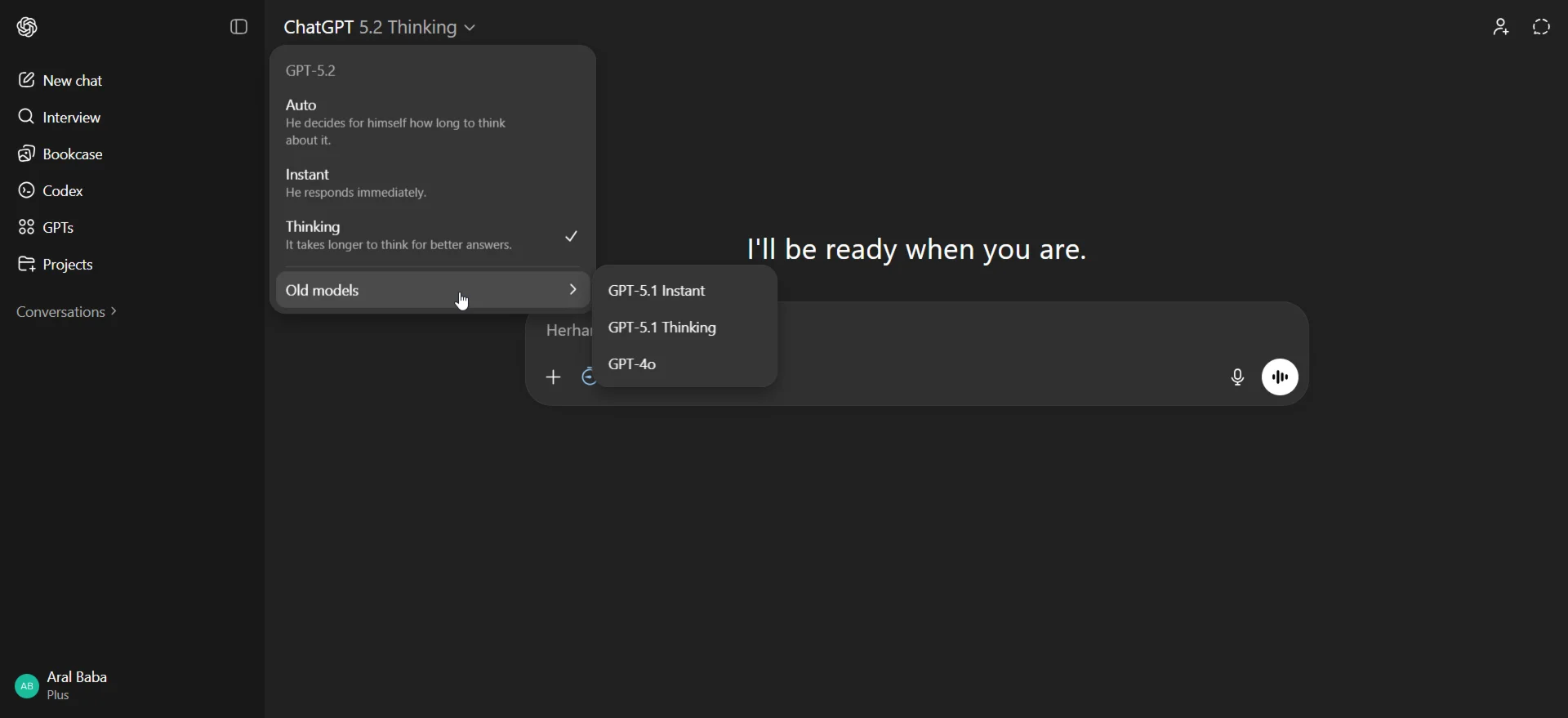The width and height of the screenshot is (1568, 718).
Task: Click the AB profile avatar
Action: [x=26, y=687]
